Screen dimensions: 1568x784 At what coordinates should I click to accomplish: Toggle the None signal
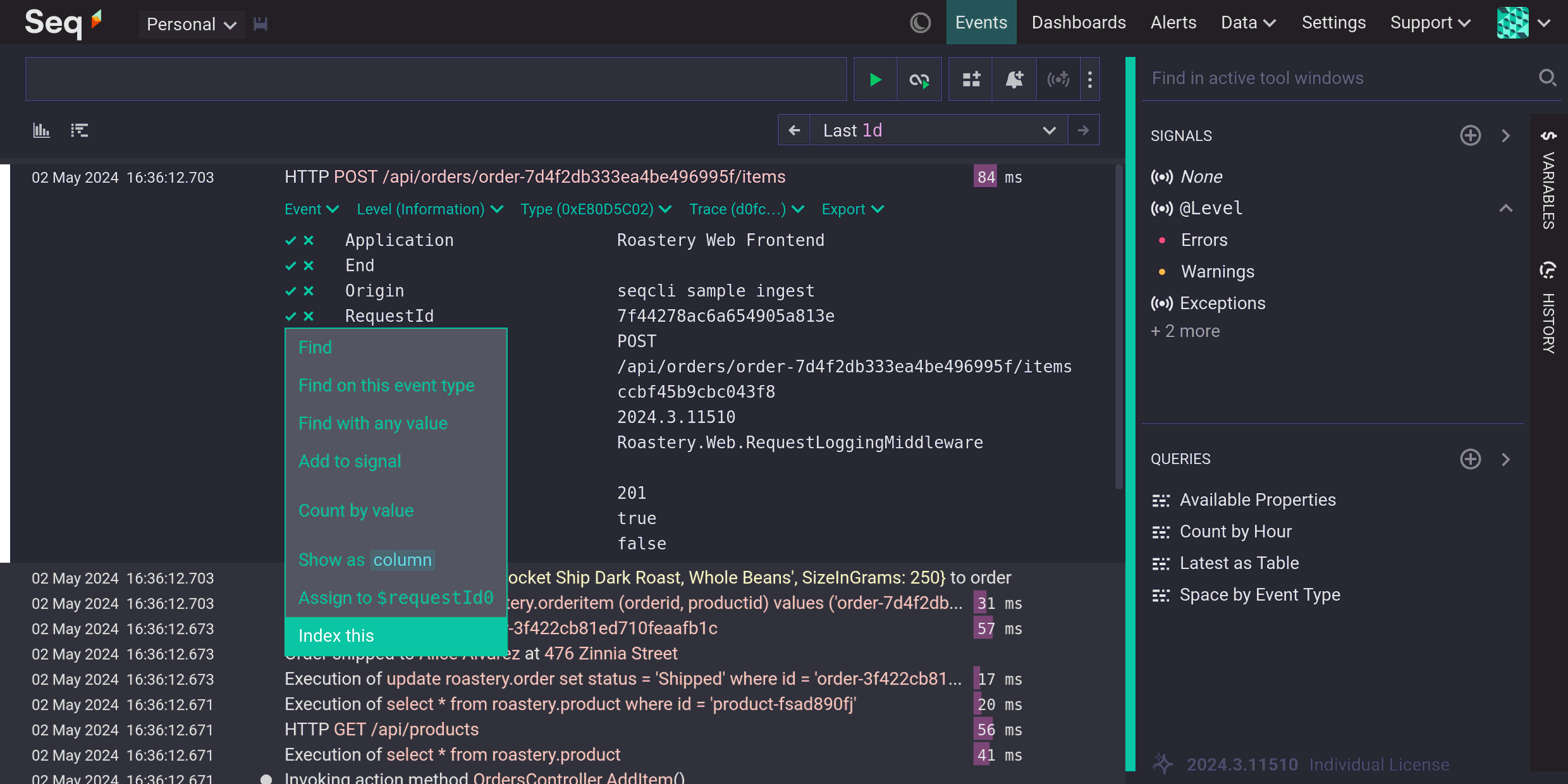[x=1187, y=177]
